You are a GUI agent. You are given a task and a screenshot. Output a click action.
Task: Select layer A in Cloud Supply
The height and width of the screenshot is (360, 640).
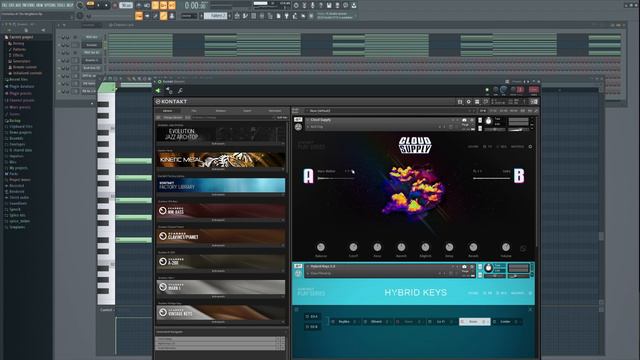[308, 176]
